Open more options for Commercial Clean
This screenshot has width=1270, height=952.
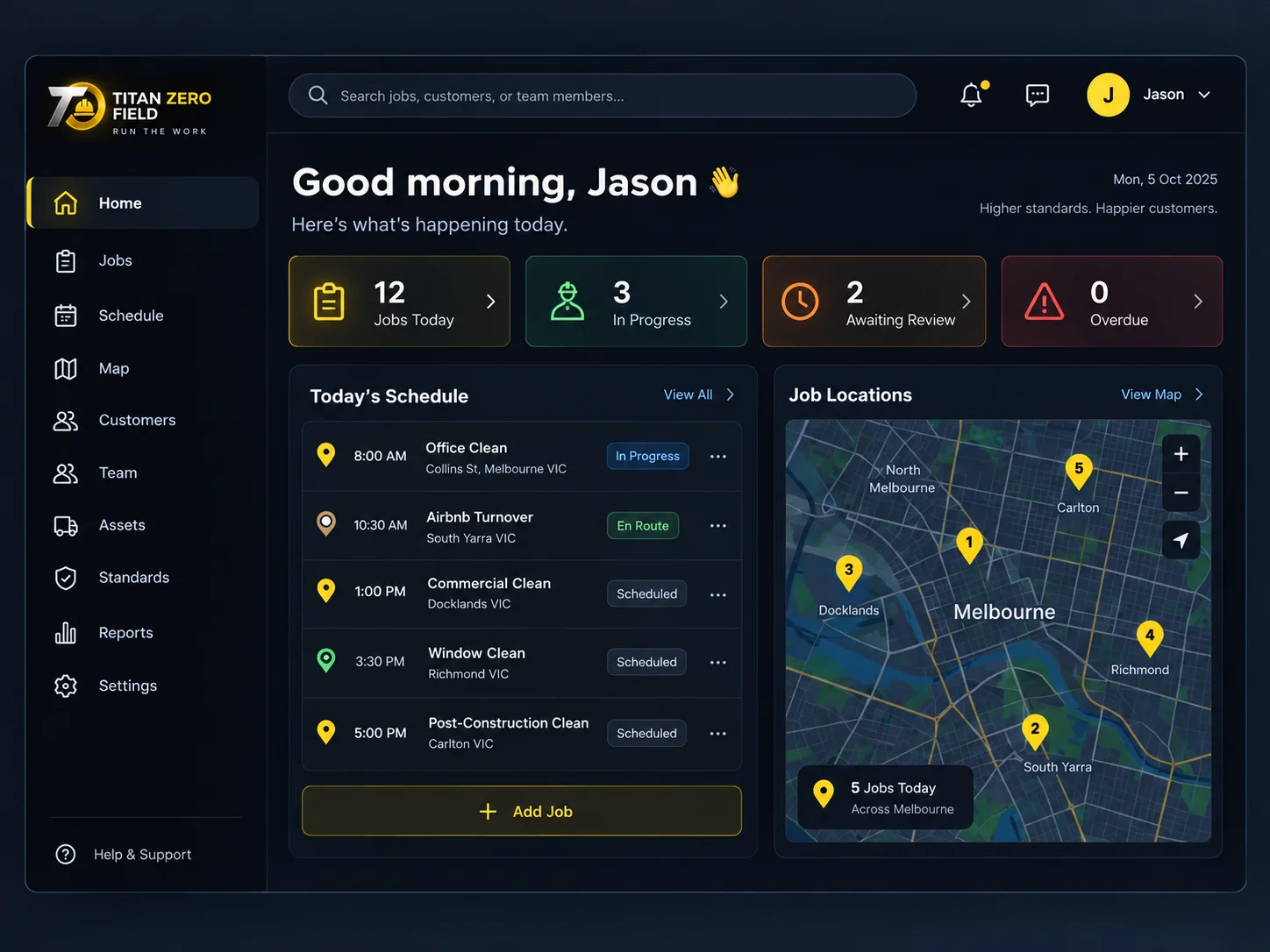[x=718, y=594]
